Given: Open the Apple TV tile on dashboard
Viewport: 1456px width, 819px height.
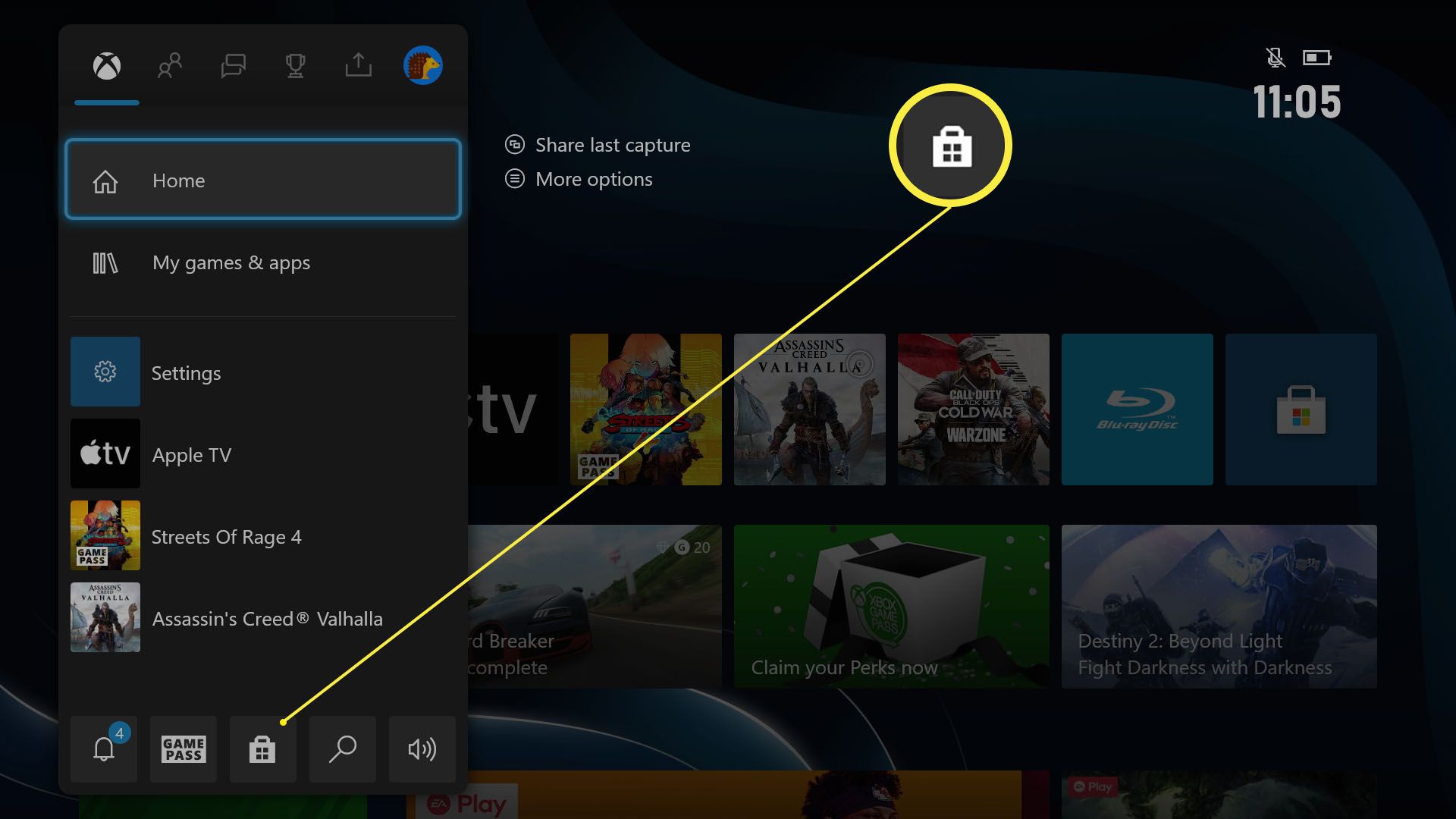Looking at the screenshot, I should [x=513, y=409].
